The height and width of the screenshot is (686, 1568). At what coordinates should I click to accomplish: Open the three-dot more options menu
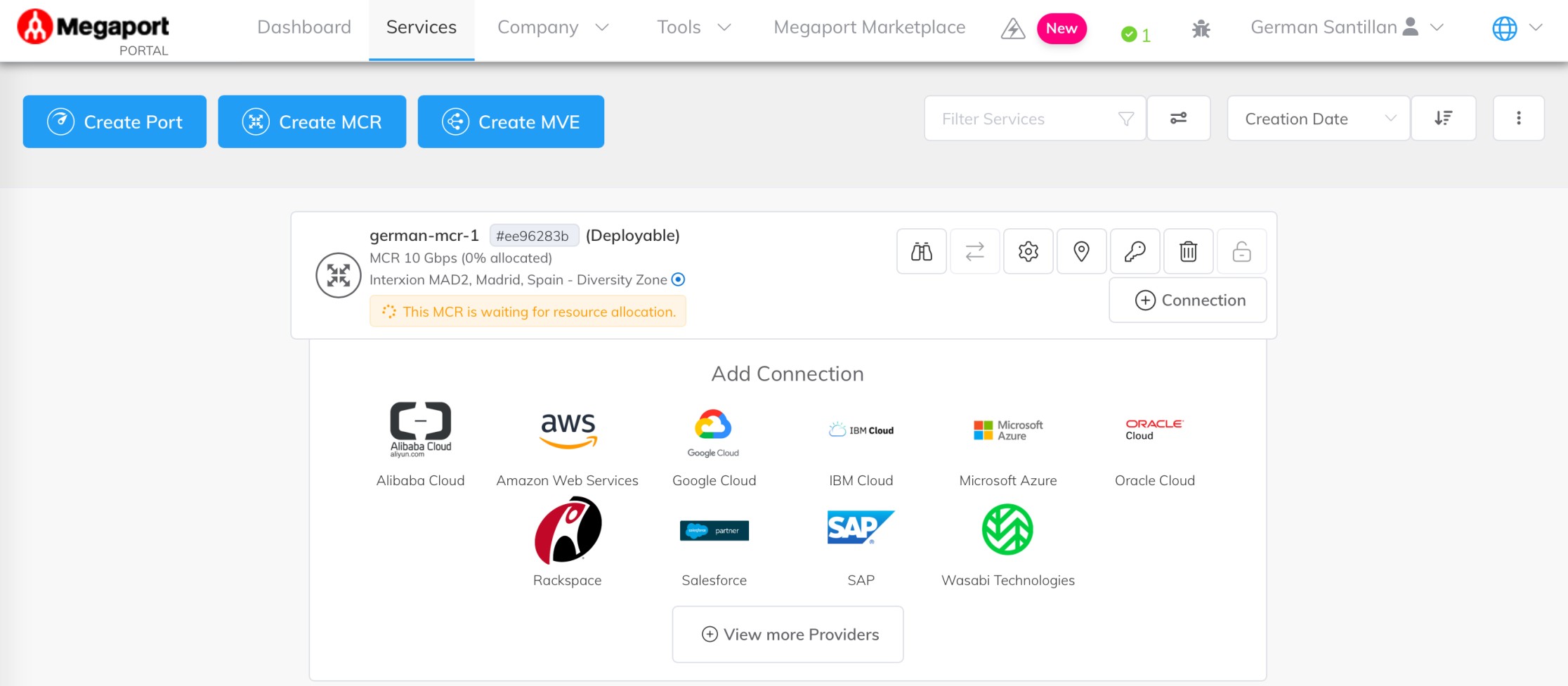[x=1519, y=118]
